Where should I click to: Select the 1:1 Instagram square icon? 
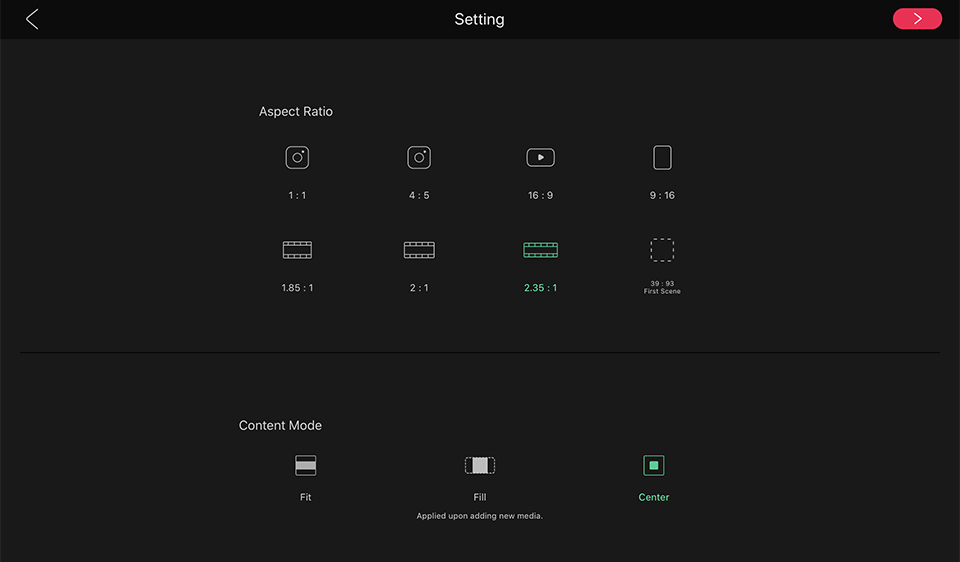[297, 157]
